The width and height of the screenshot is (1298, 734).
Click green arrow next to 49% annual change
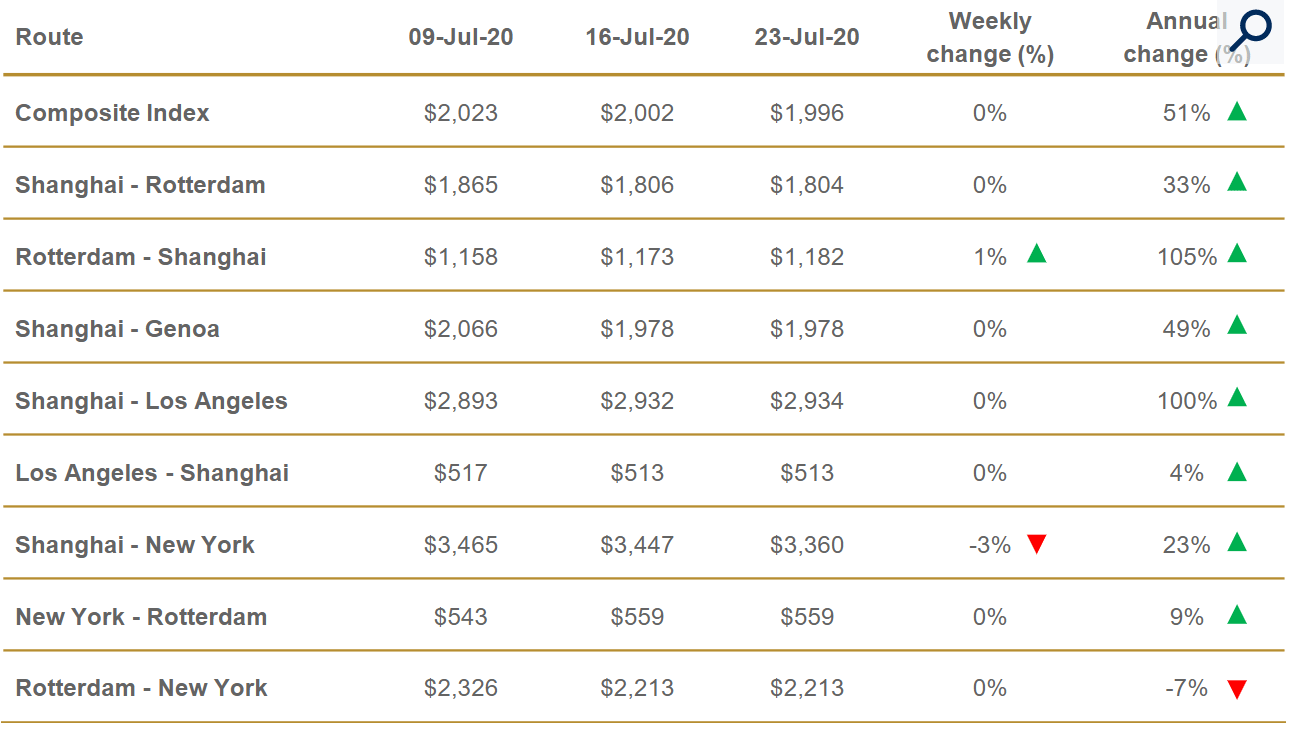[x=1237, y=325]
